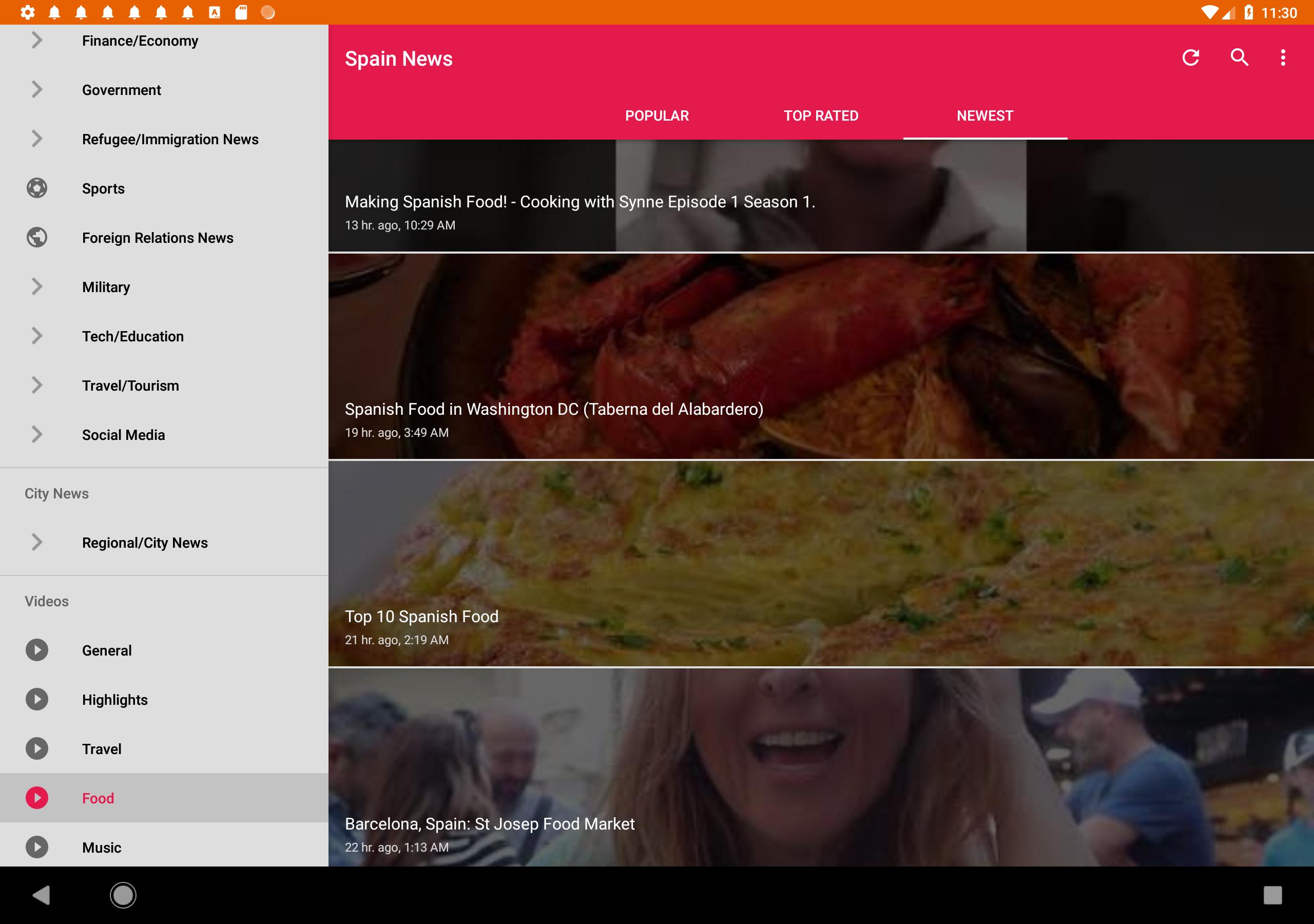Open the Tech/Education label

click(x=133, y=337)
